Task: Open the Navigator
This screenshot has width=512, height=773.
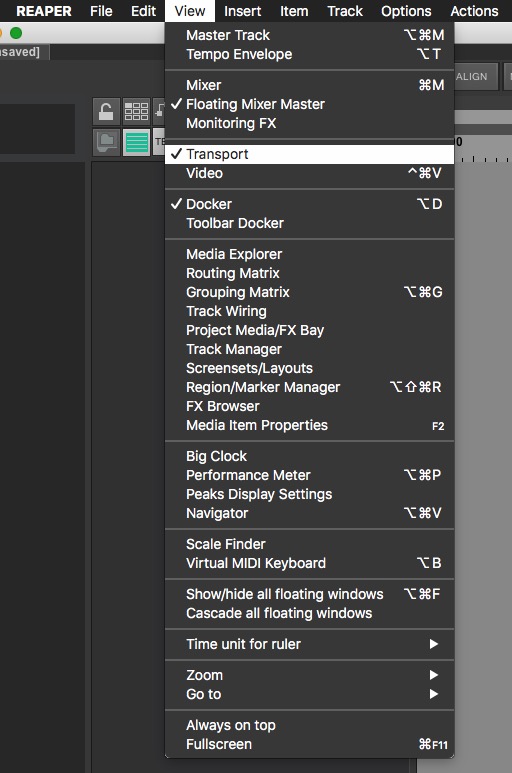Action: click(x=309, y=513)
